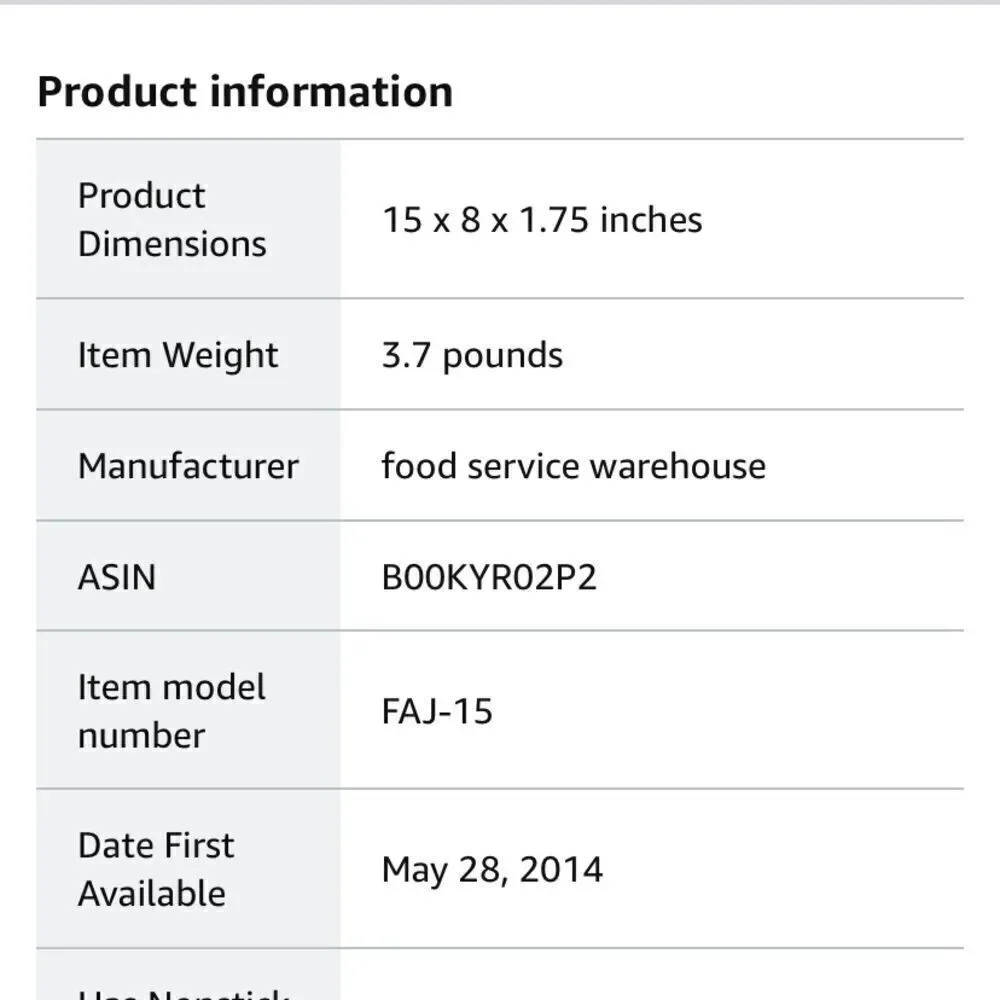
Task: Click the May 28, 2014 date value
Action: click(492, 870)
